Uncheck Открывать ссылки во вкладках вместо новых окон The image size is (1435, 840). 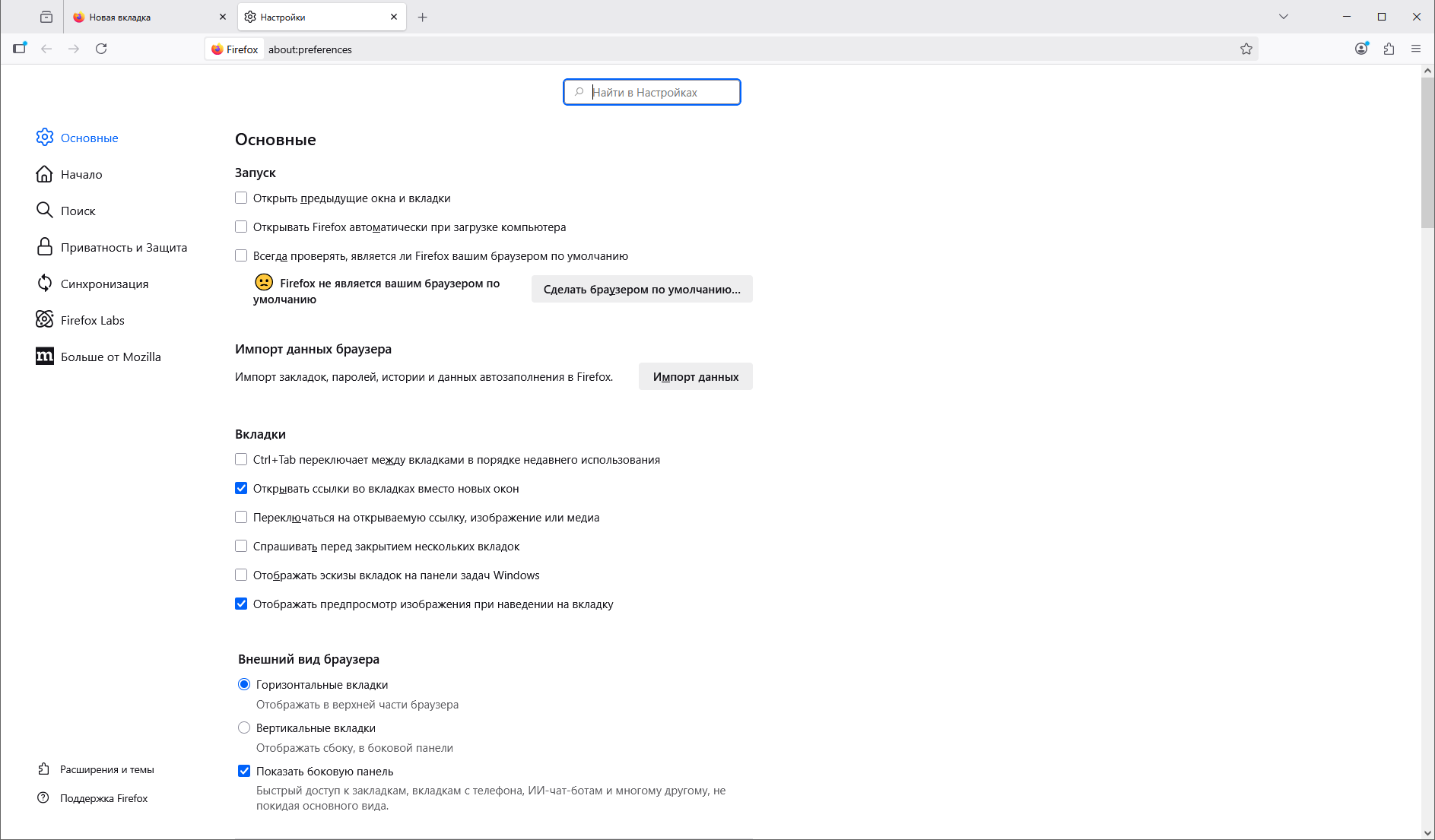click(x=241, y=488)
